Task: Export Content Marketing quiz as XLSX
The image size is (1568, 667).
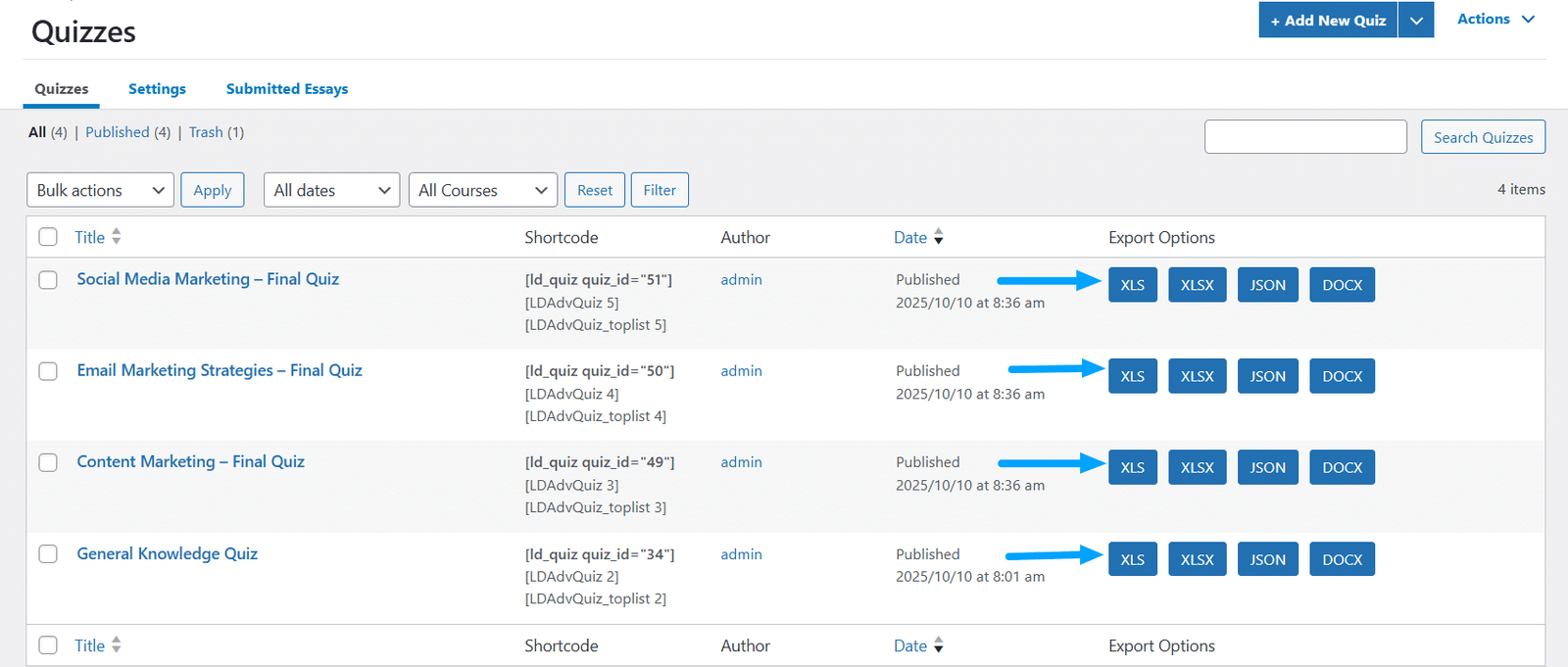Action: point(1198,467)
